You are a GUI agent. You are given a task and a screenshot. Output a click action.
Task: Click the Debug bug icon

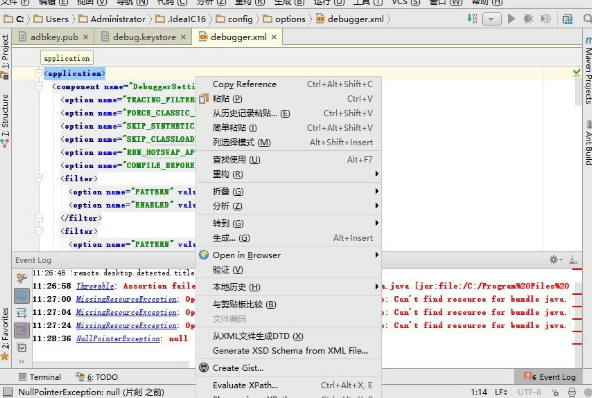528,19
